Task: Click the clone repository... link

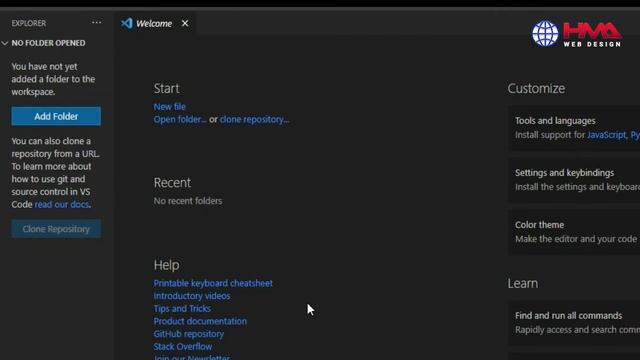Action: click(x=254, y=120)
